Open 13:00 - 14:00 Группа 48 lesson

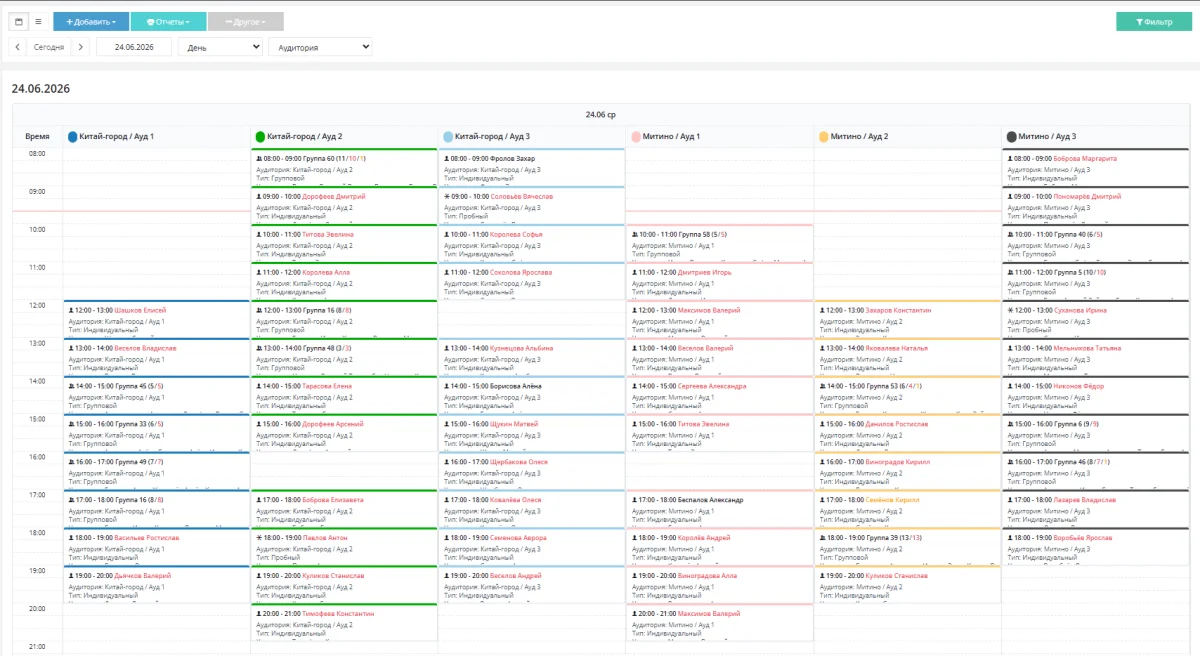click(344, 357)
